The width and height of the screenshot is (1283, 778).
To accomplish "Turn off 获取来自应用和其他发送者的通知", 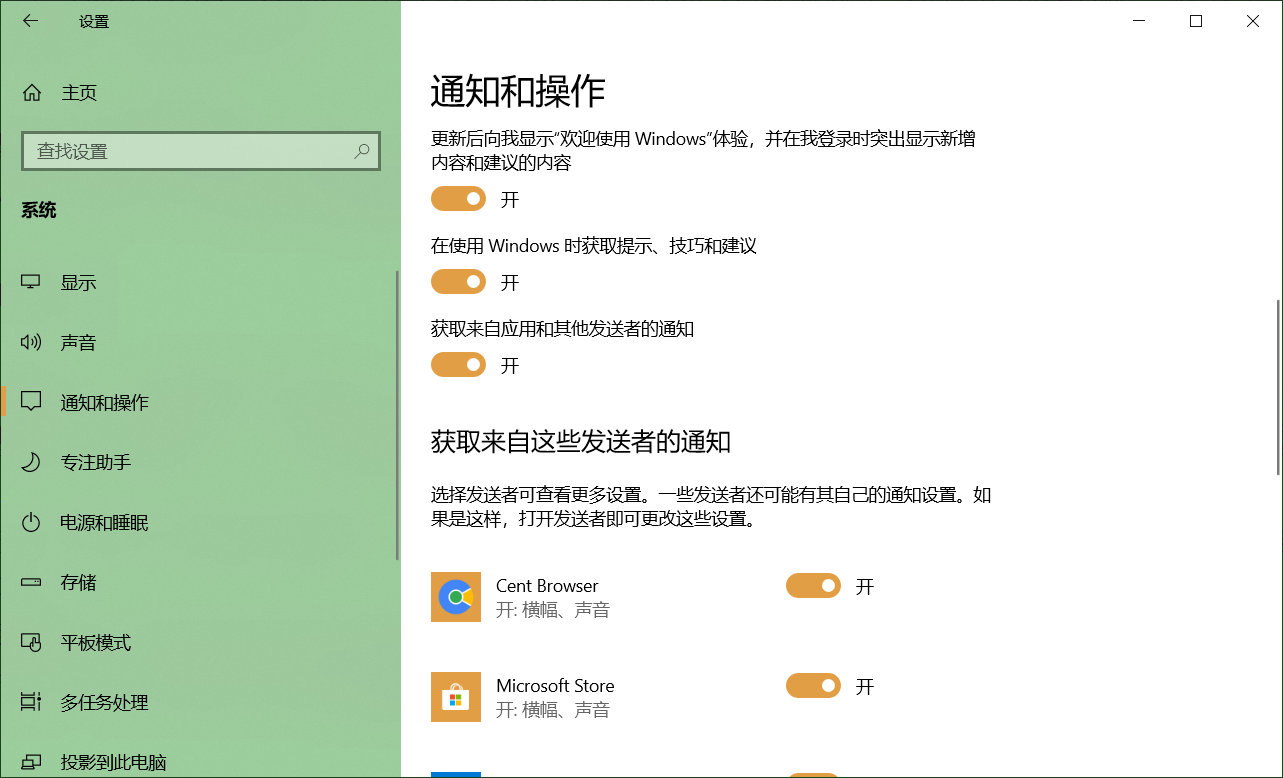I will tap(458, 364).
